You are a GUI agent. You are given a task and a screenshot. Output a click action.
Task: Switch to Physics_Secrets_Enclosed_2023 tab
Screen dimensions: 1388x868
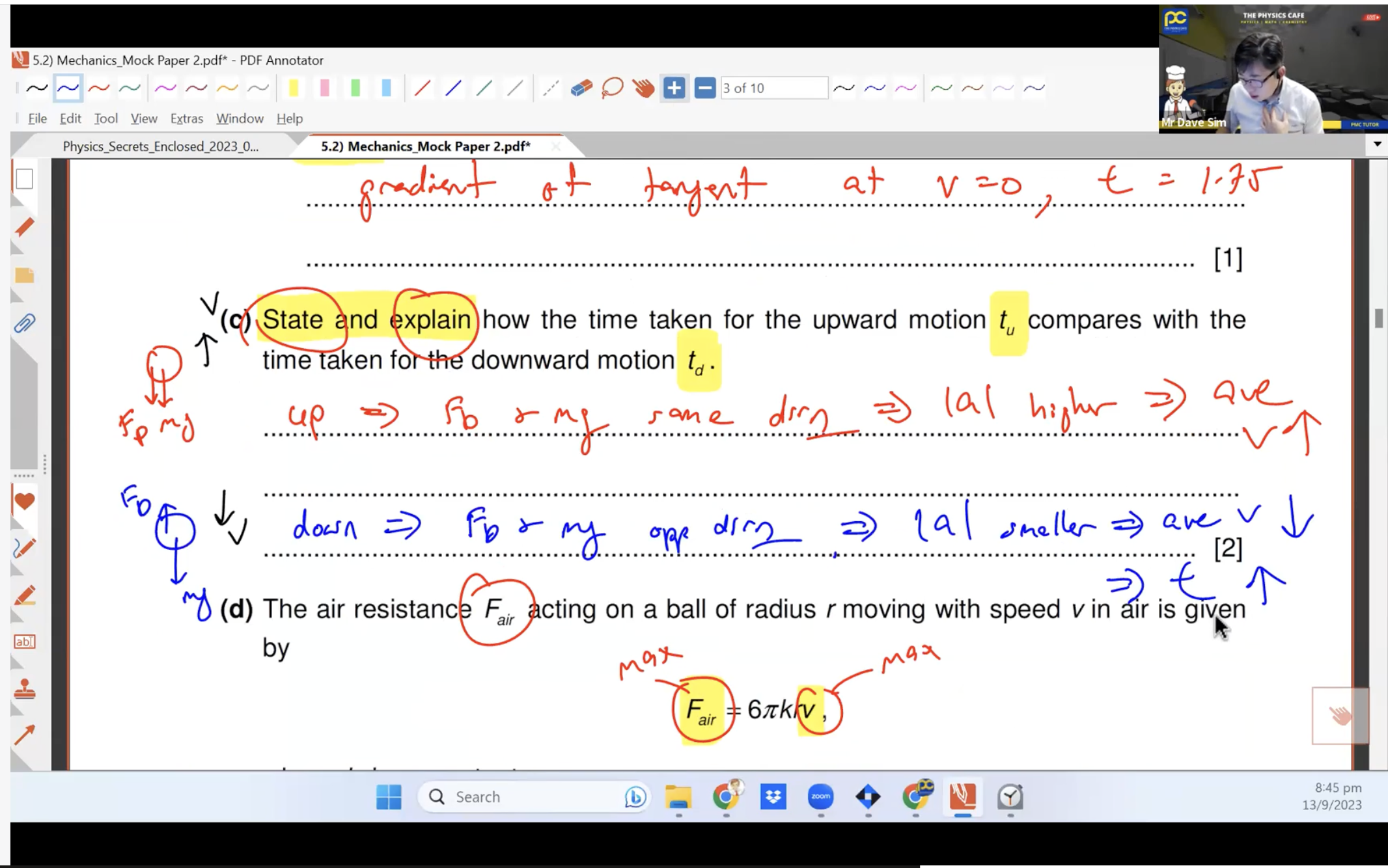pyautogui.click(x=160, y=146)
